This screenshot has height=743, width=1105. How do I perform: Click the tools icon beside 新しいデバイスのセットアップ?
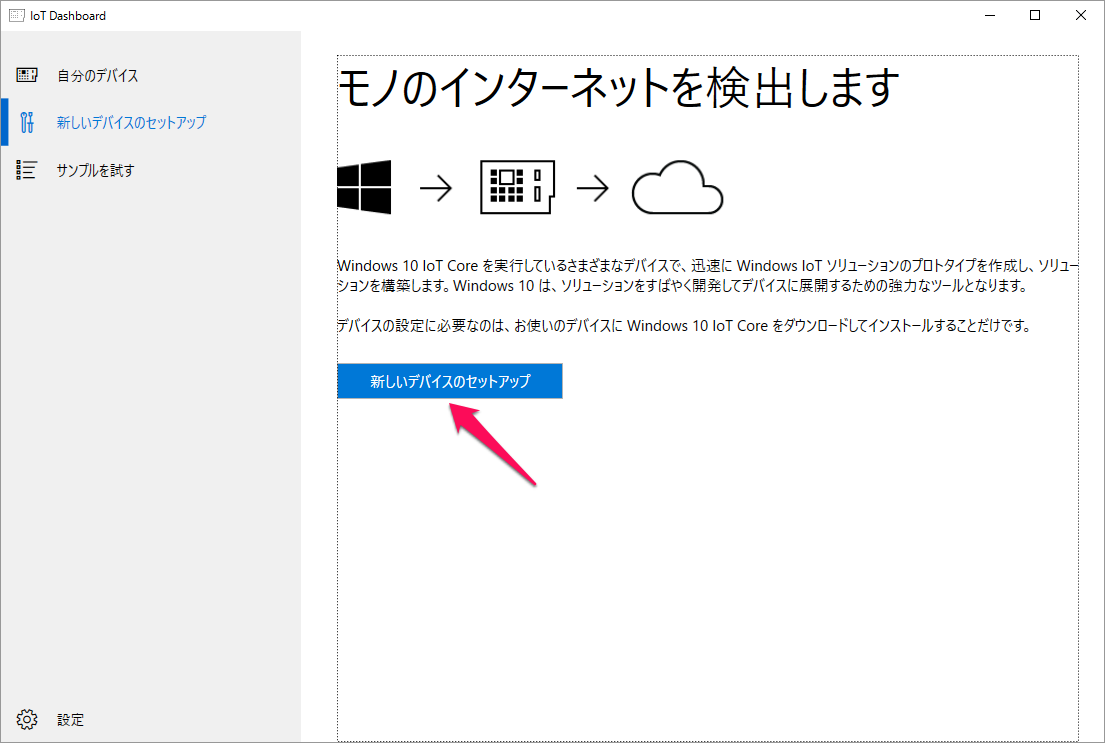pyautogui.click(x=27, y=122)
